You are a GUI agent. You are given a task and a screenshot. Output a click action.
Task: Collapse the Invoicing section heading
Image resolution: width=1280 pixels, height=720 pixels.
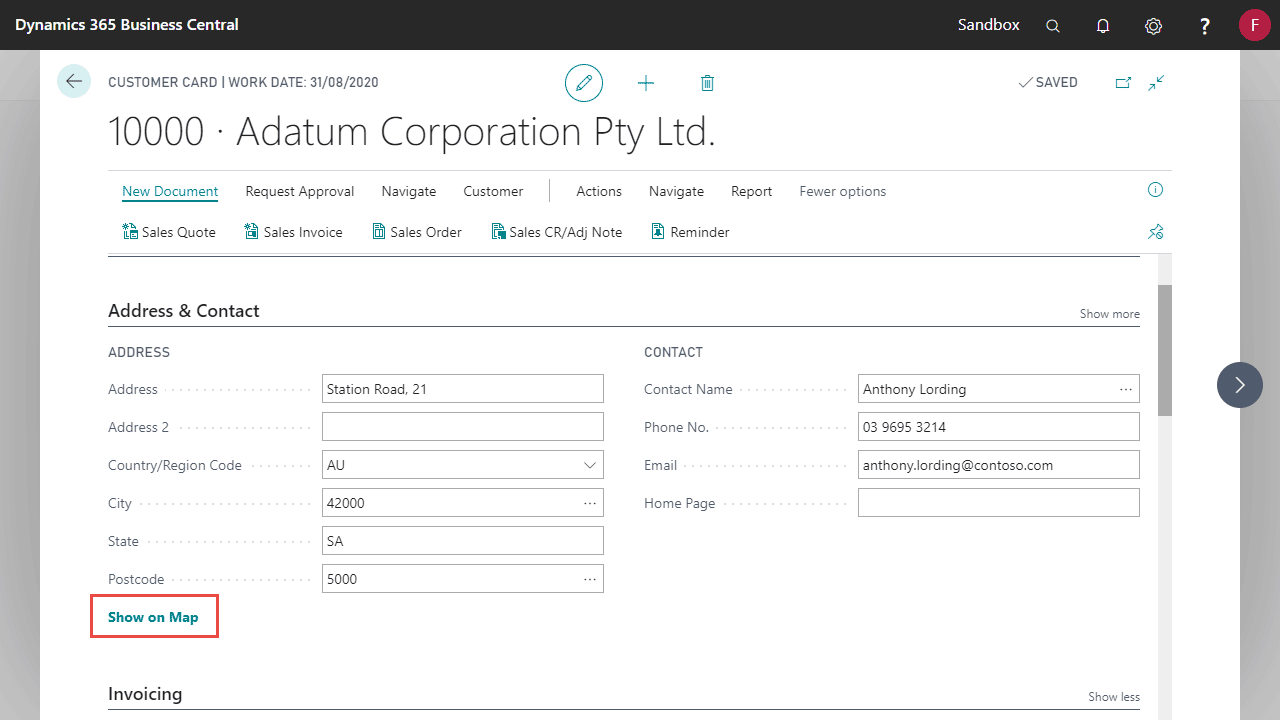[x=145, y=694]
